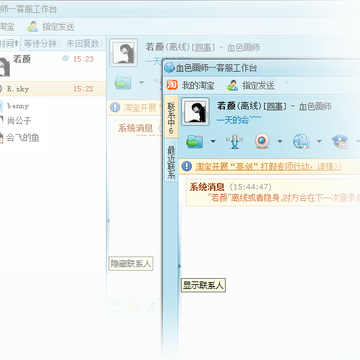Click the message icon beside the 15:23 timestamp
The image size is (360, 360).
tap(65, 58)
